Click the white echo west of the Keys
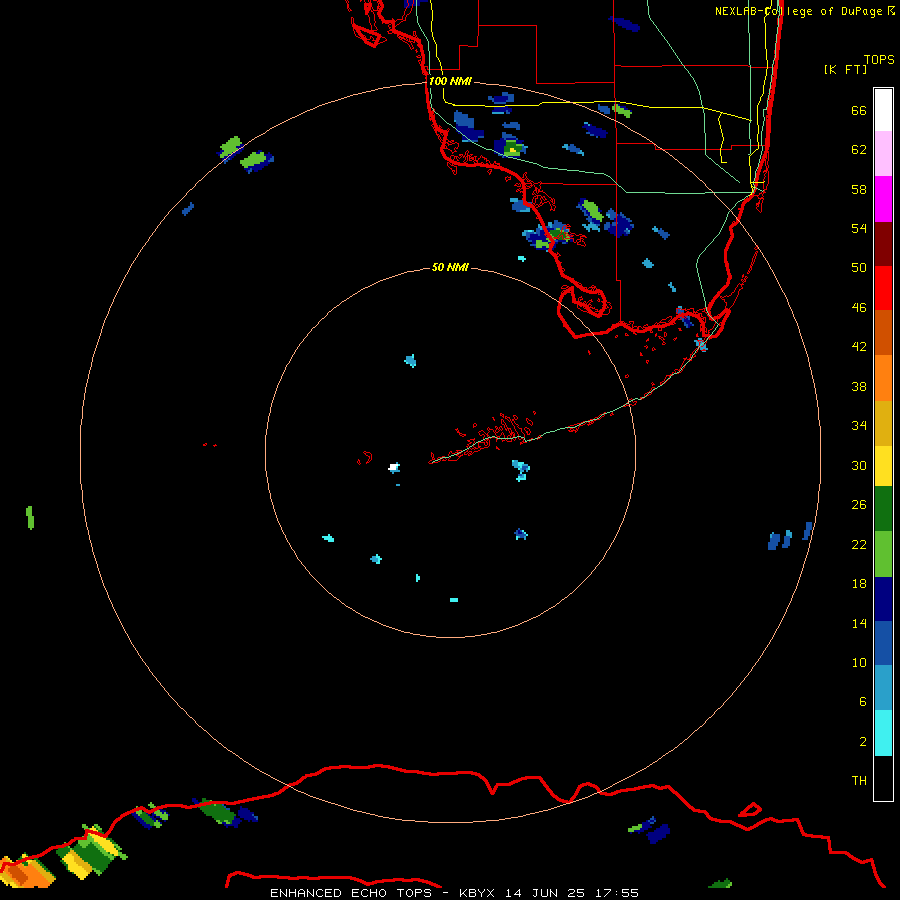 (394, 467)
